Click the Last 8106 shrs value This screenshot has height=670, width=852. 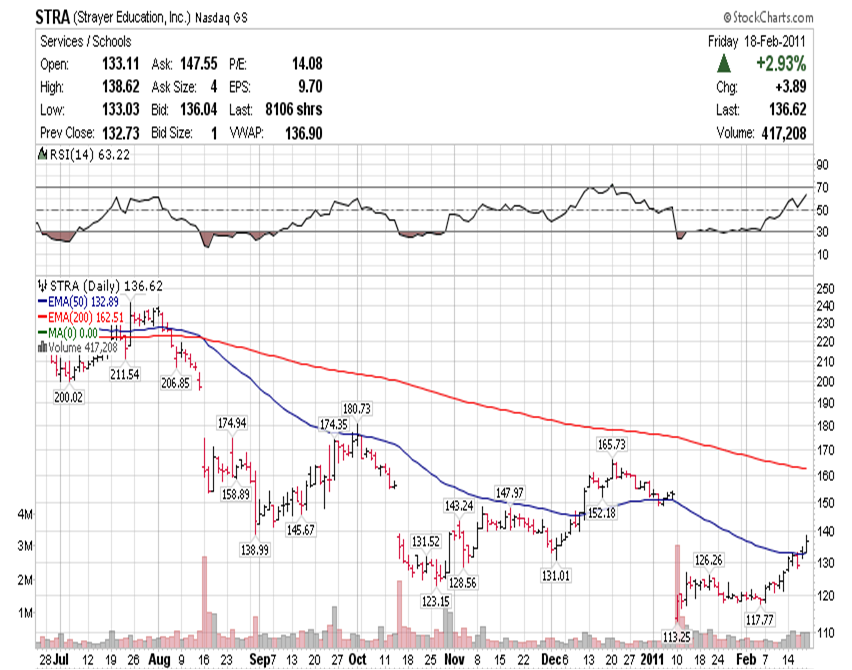coord(293,109)
